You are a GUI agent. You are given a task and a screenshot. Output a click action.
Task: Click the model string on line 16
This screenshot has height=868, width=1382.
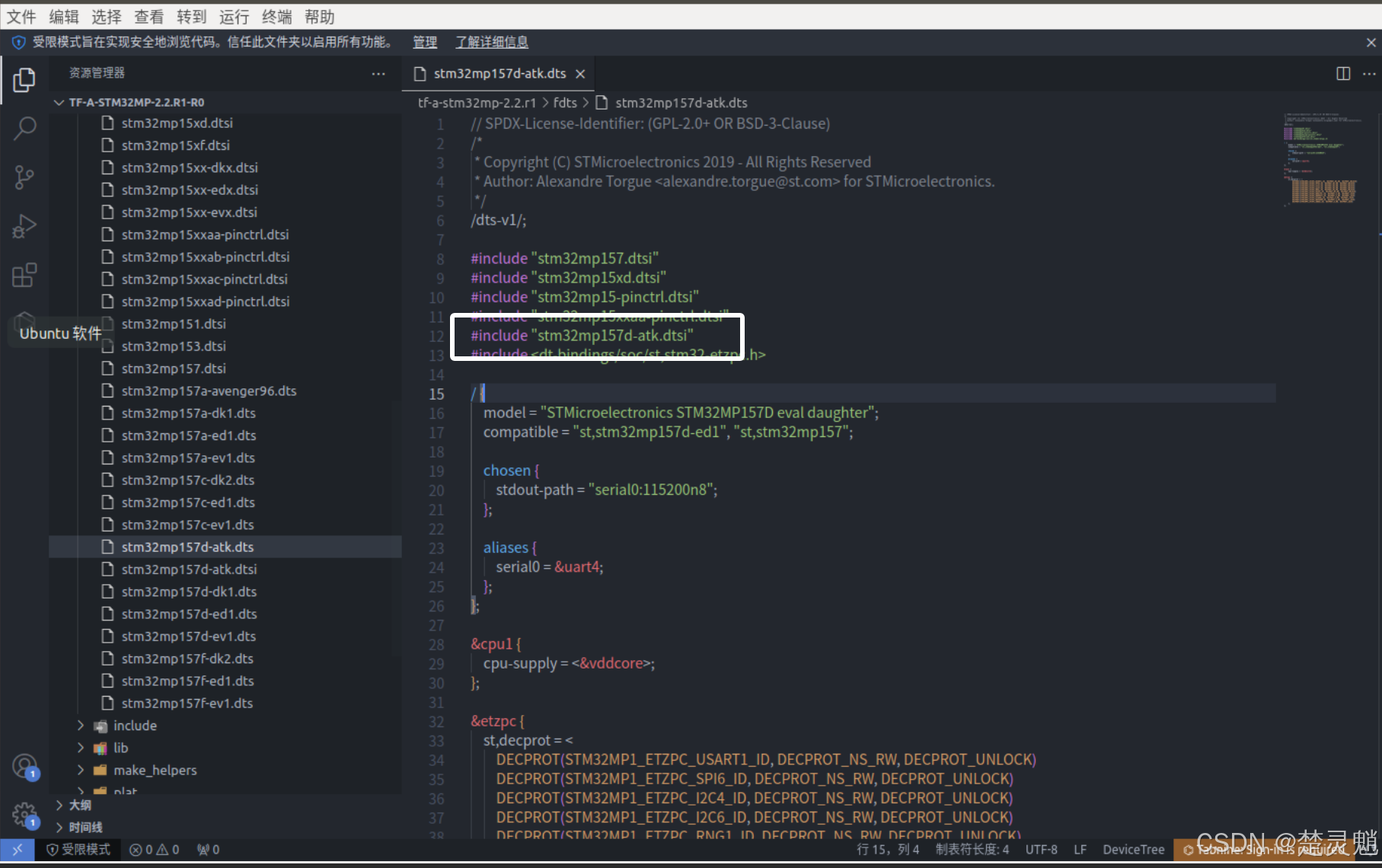tap(707, 413)
